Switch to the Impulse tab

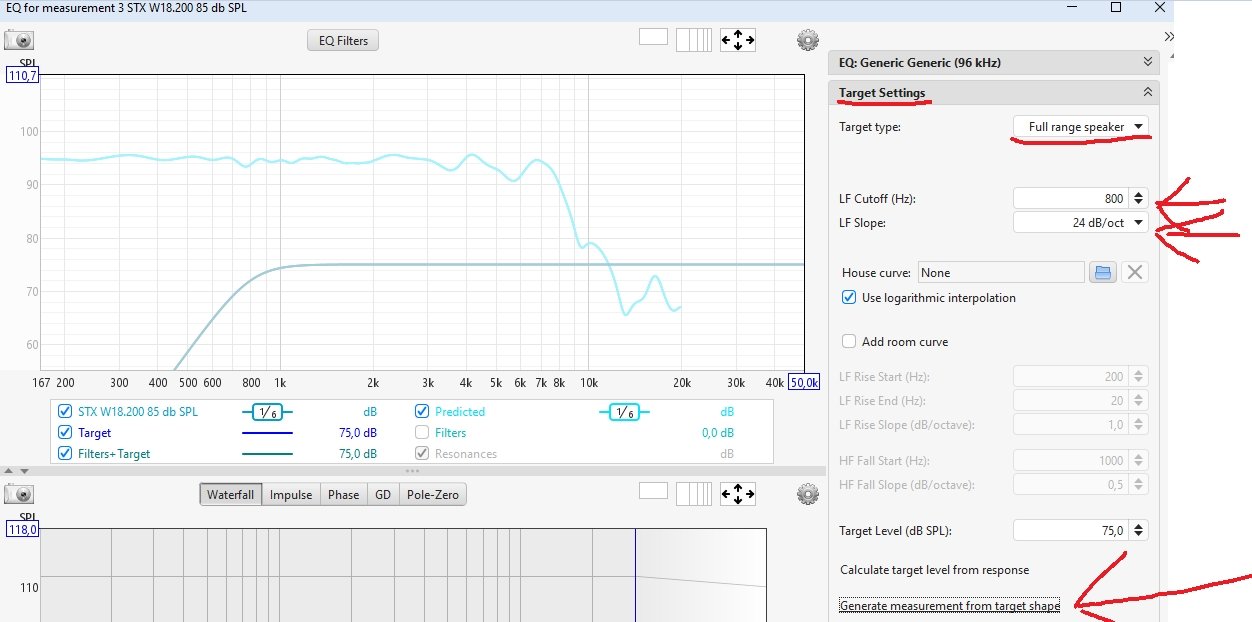click(x=291, y=494)
